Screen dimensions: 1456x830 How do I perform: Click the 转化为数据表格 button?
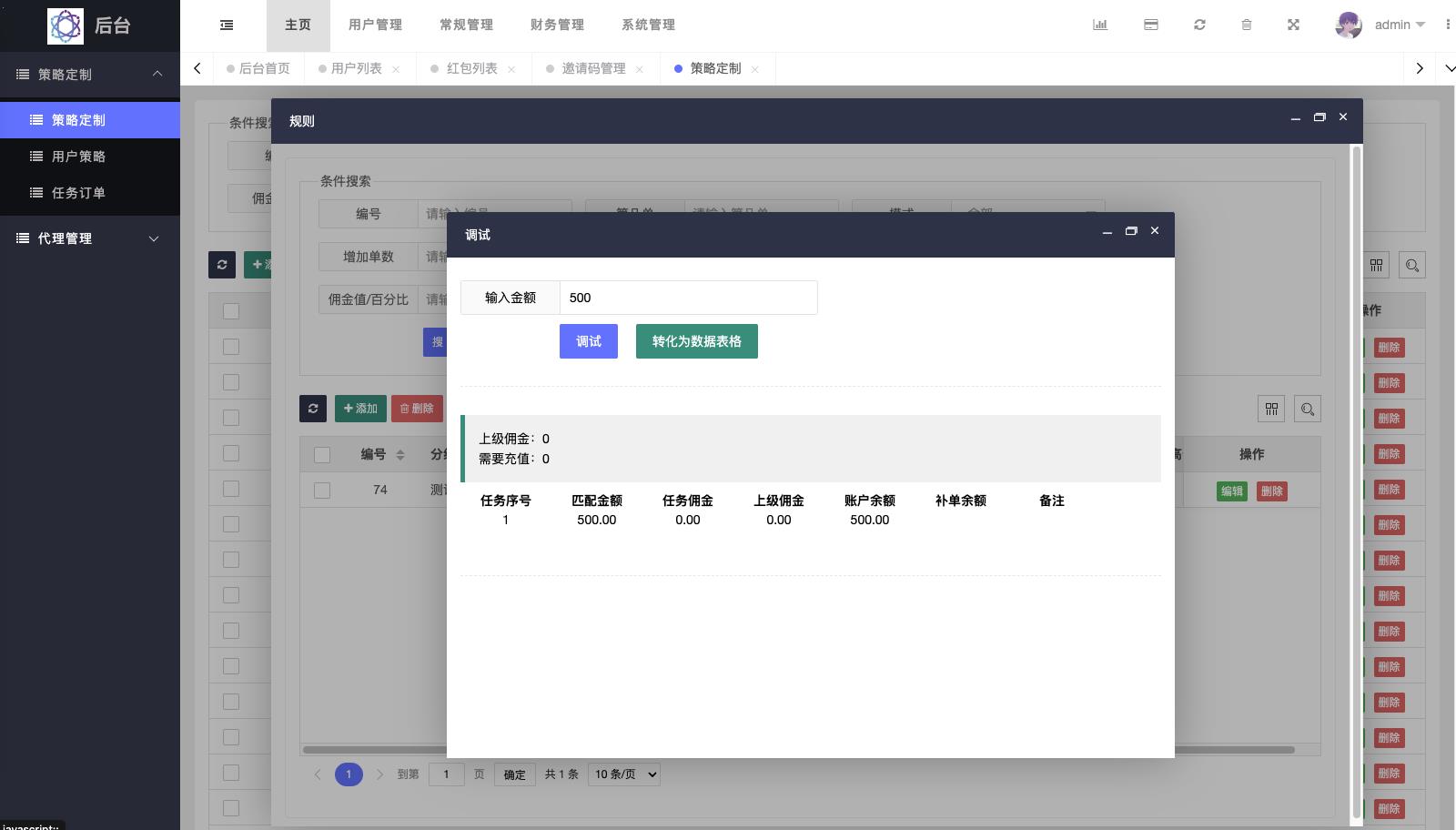click(x=696, y=341)
